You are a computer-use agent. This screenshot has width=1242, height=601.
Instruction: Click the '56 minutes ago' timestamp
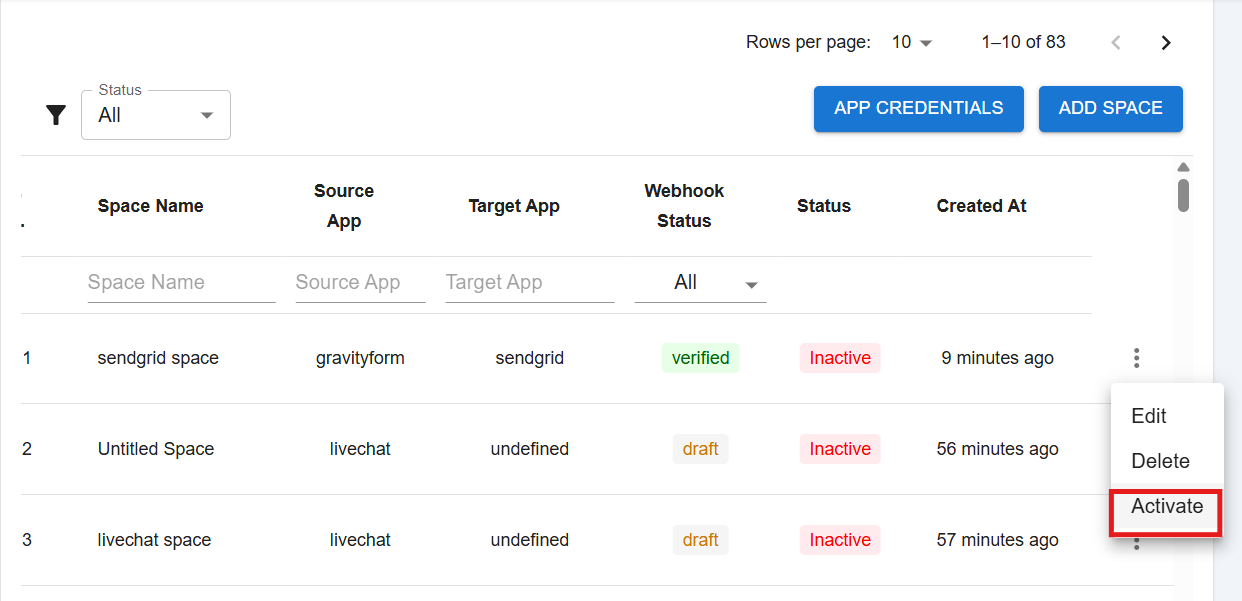coord(997,449)
